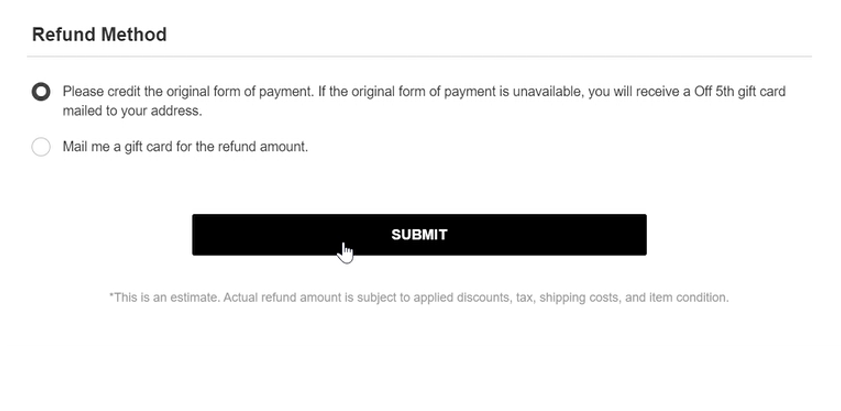Click the '*This is an estimate.' note
This screenshot has height=411, width=841.
(164, 297)
